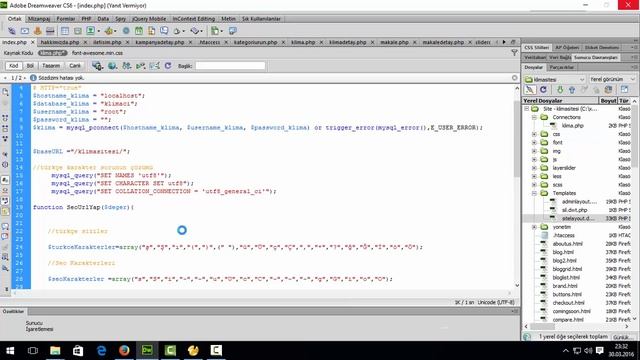Expand the yonetim folder
640x360 pixels.
point(534,227)
